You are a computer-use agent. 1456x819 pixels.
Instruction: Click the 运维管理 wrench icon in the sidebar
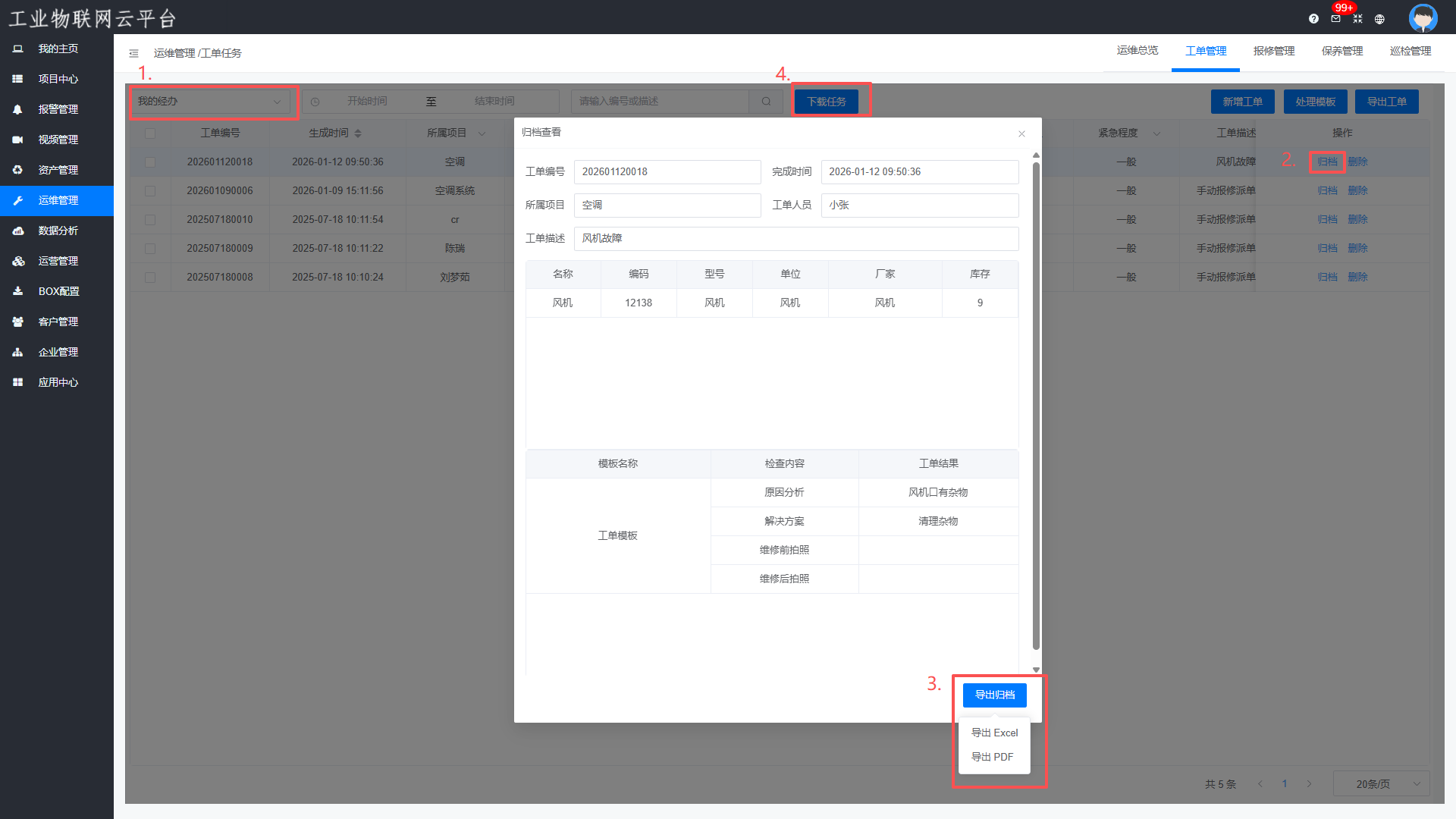(x=18, y=200)
